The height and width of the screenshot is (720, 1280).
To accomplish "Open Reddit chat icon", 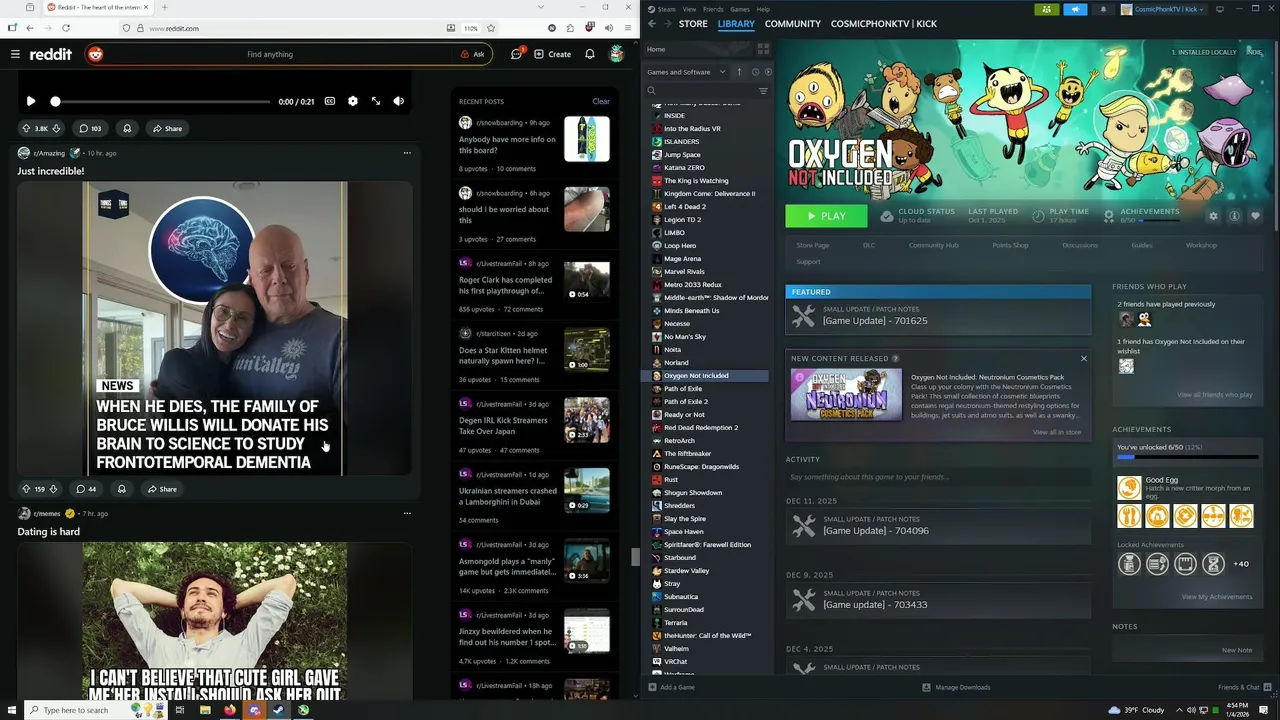I will 517,54.
